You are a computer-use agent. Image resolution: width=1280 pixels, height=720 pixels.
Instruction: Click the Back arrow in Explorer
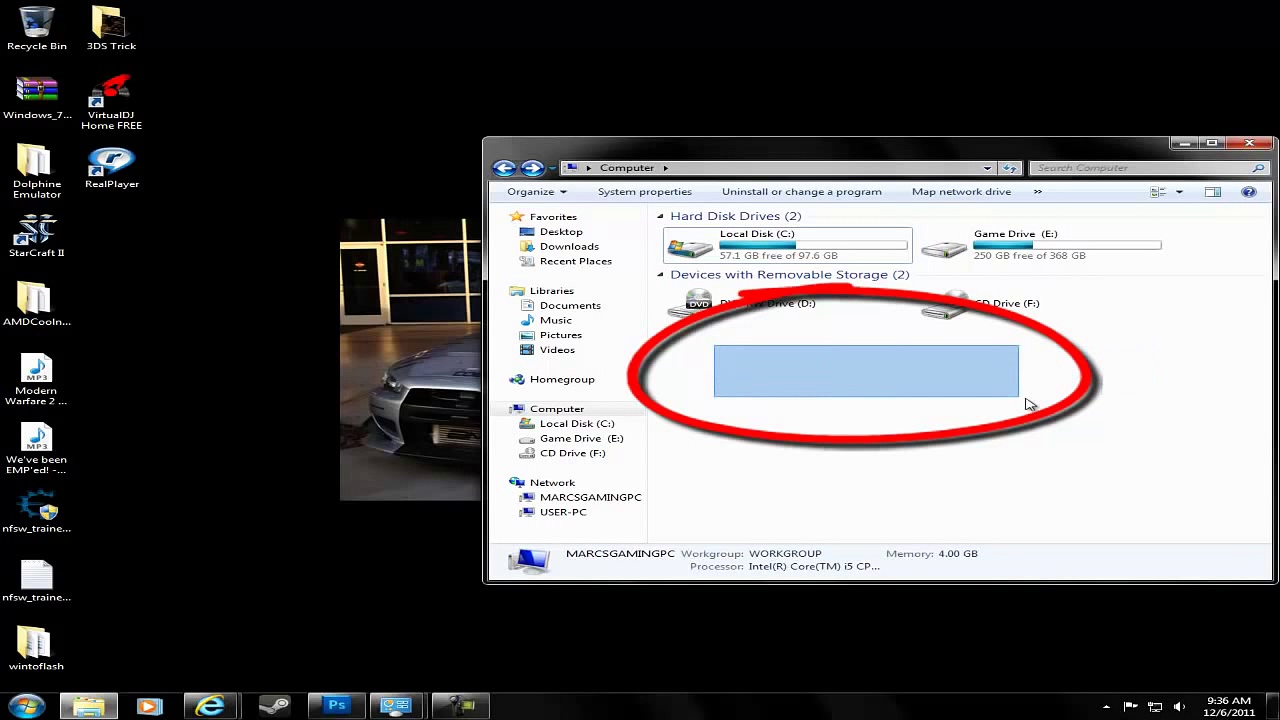[504, 168]
